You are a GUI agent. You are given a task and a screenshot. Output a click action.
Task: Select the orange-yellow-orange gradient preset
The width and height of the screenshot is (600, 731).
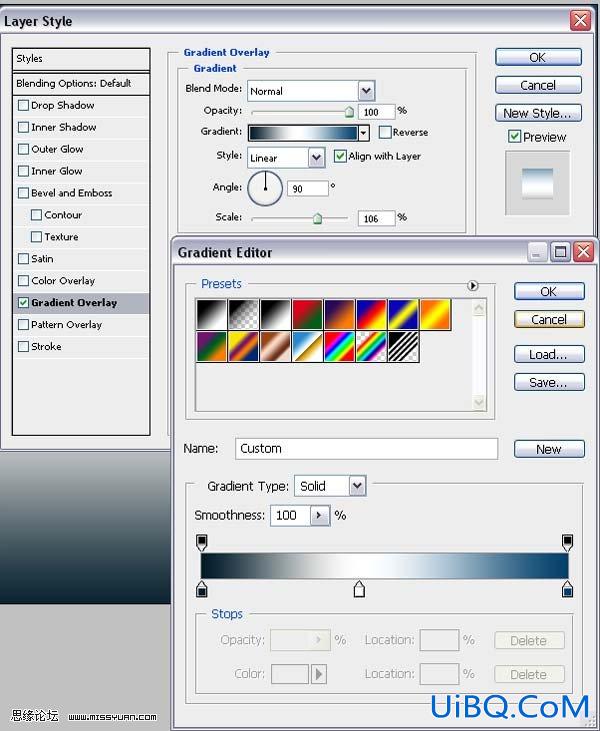(x=435, y=315)
